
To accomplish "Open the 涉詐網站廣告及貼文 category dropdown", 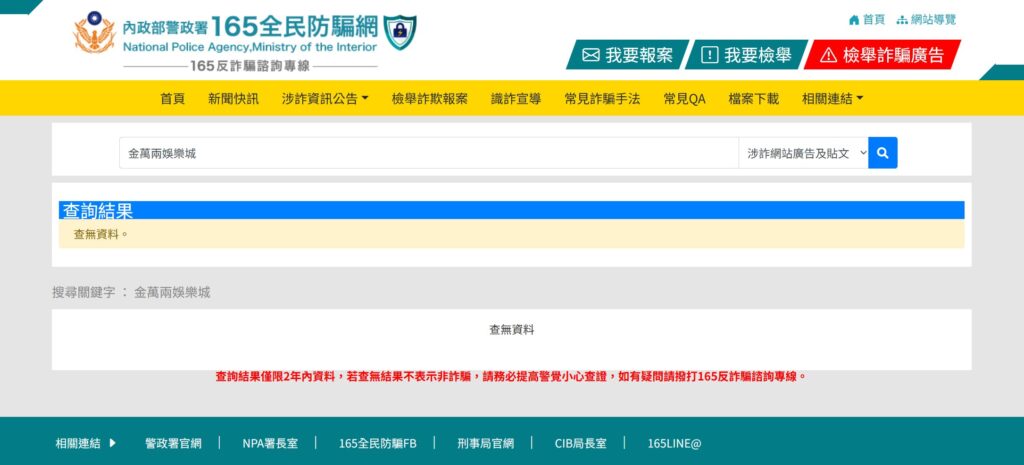I will pos(803,153).
